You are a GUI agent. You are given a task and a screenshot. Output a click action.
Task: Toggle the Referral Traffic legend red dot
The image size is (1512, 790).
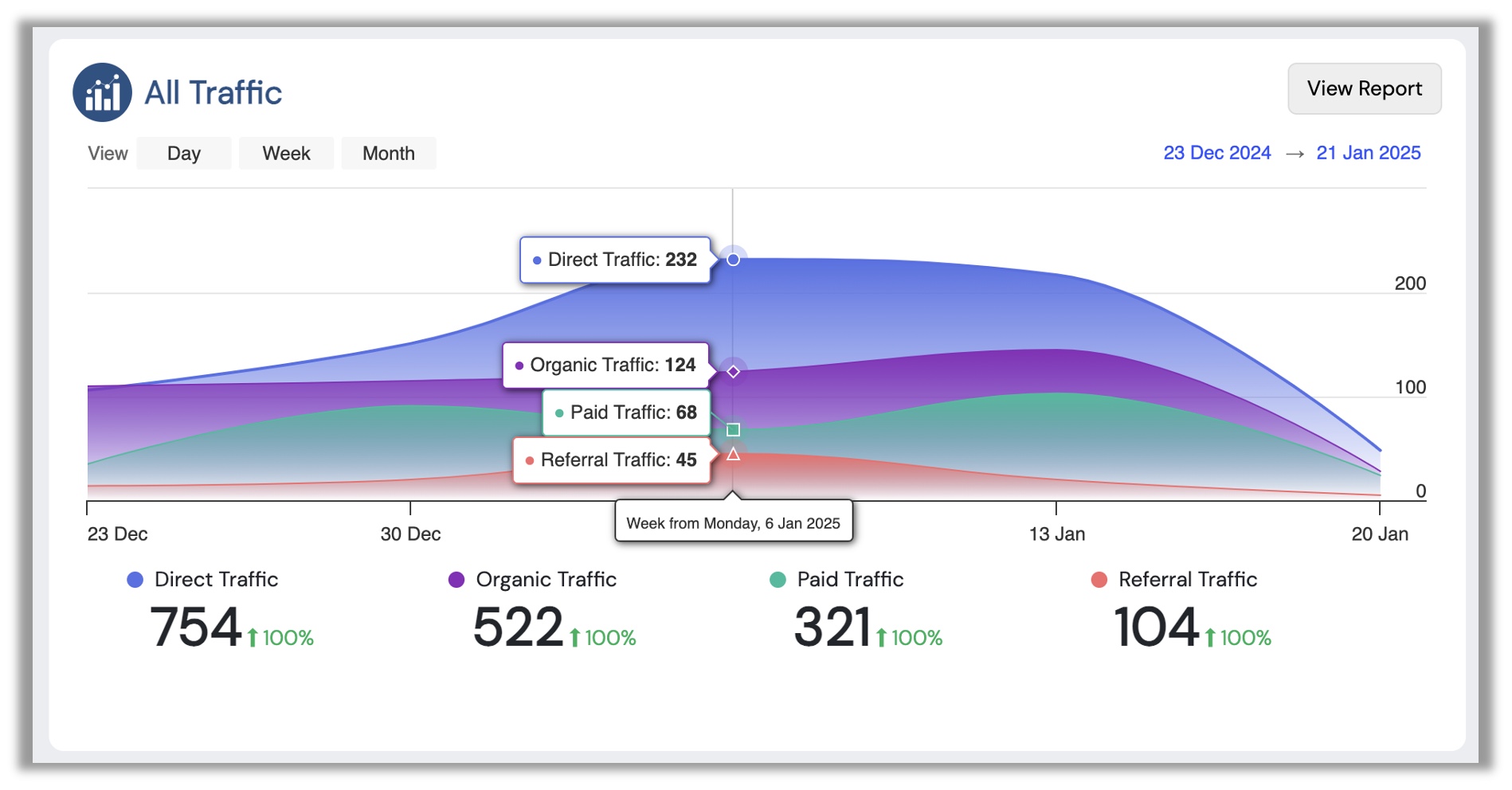tap(1099, 580)
